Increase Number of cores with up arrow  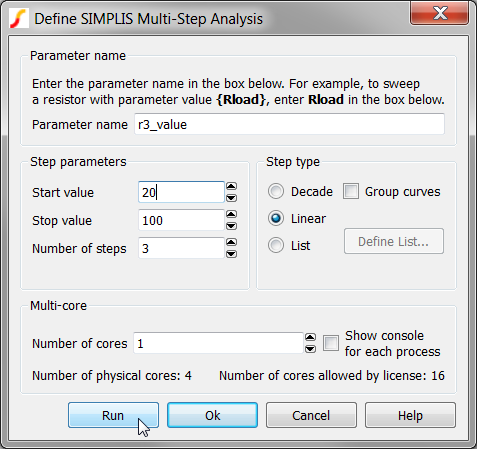[x=310, y=337]
